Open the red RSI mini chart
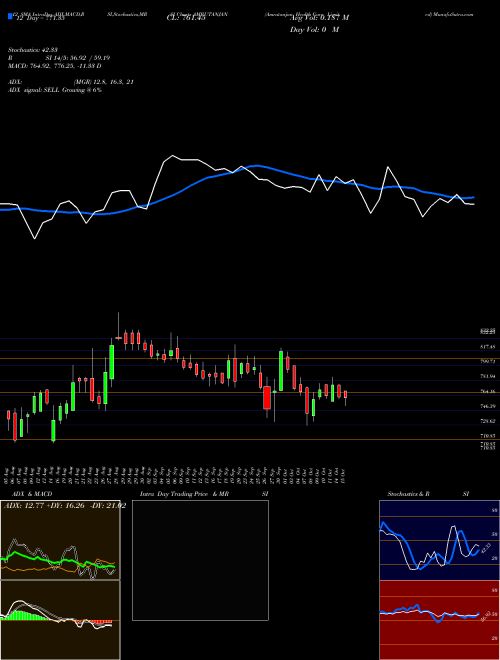 [439, 620]
